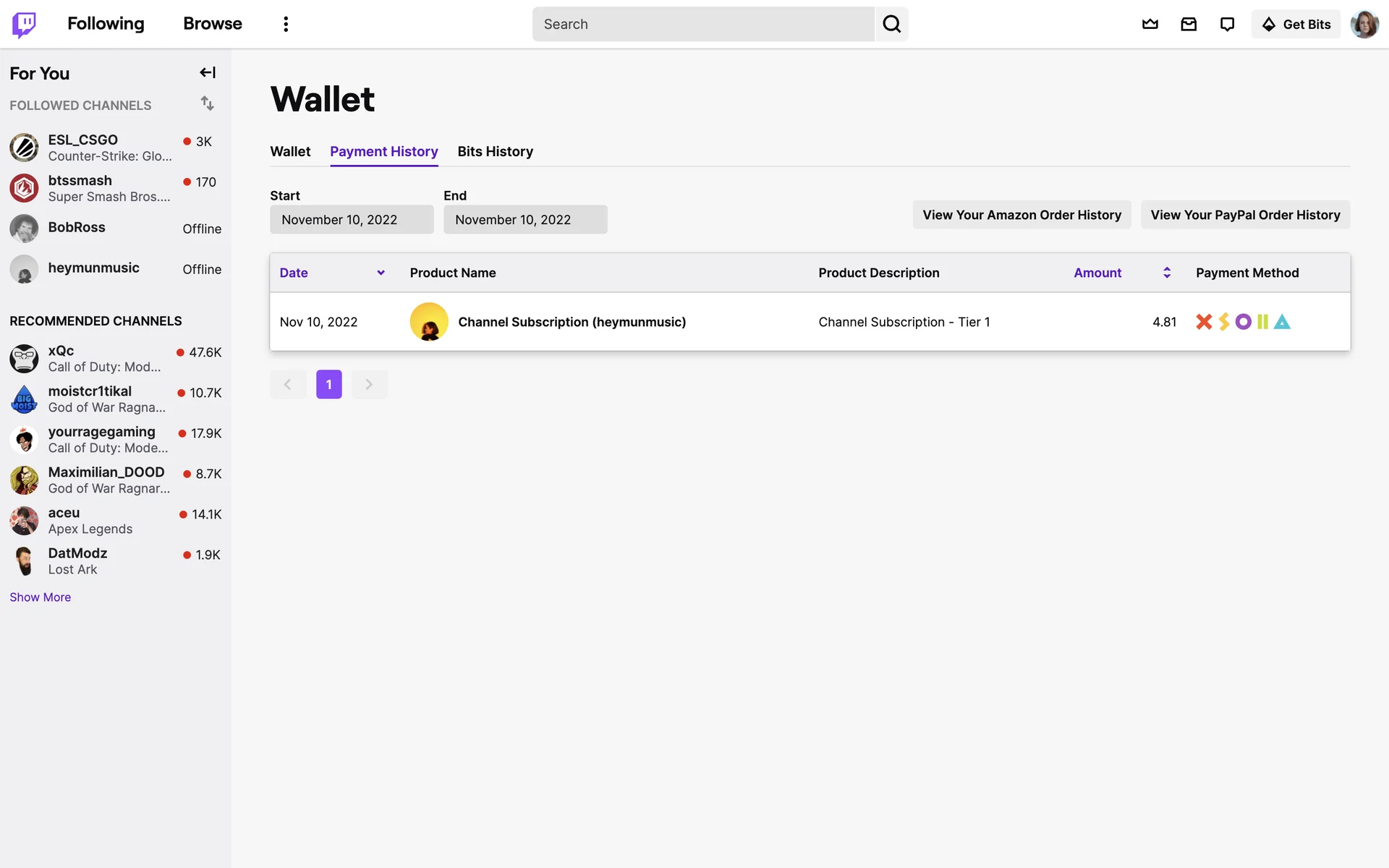Image resolution: width=1389 pixels, height=868 pixels.
Task: Open the notifications inbox icon
Action: pyautogui.click(x=1189, y=25)
